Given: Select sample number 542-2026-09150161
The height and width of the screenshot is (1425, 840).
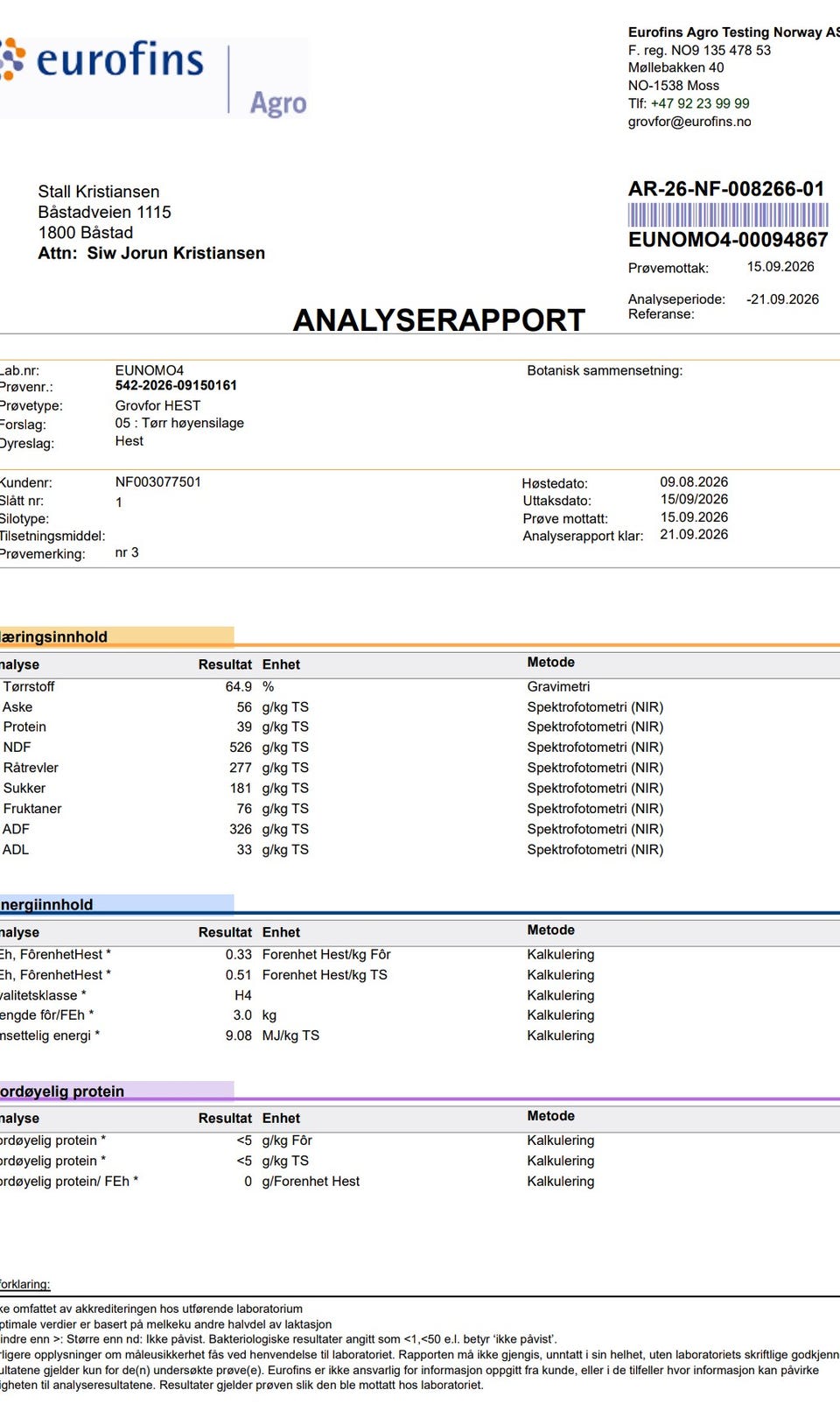Looking at the screenshot, I should pyautogui.click(x=176, y=385).
